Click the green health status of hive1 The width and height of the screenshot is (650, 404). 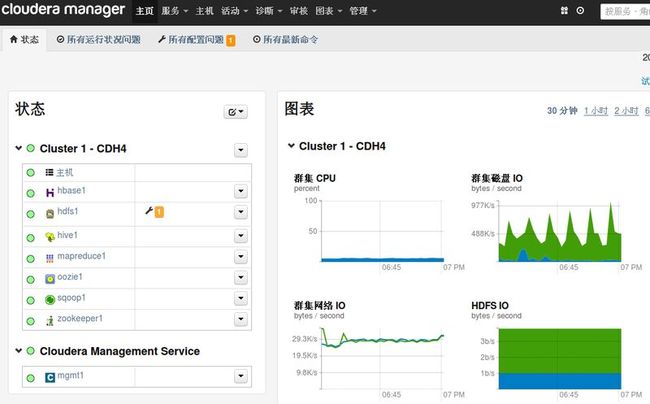(31, 237)
